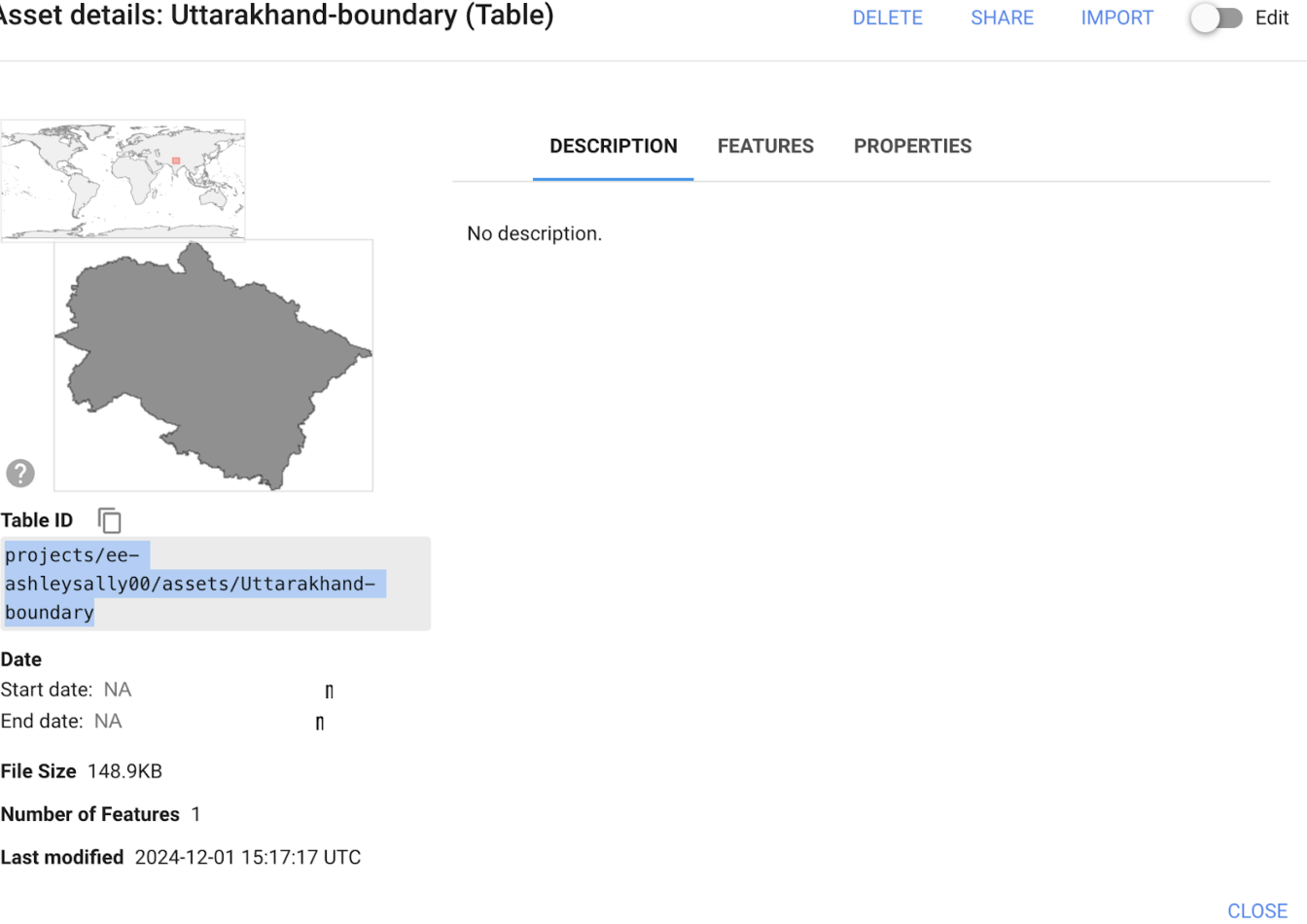Open the help question mark icon
The width and height of the screenshot is (1307, 924).
(x=20, y=474)
